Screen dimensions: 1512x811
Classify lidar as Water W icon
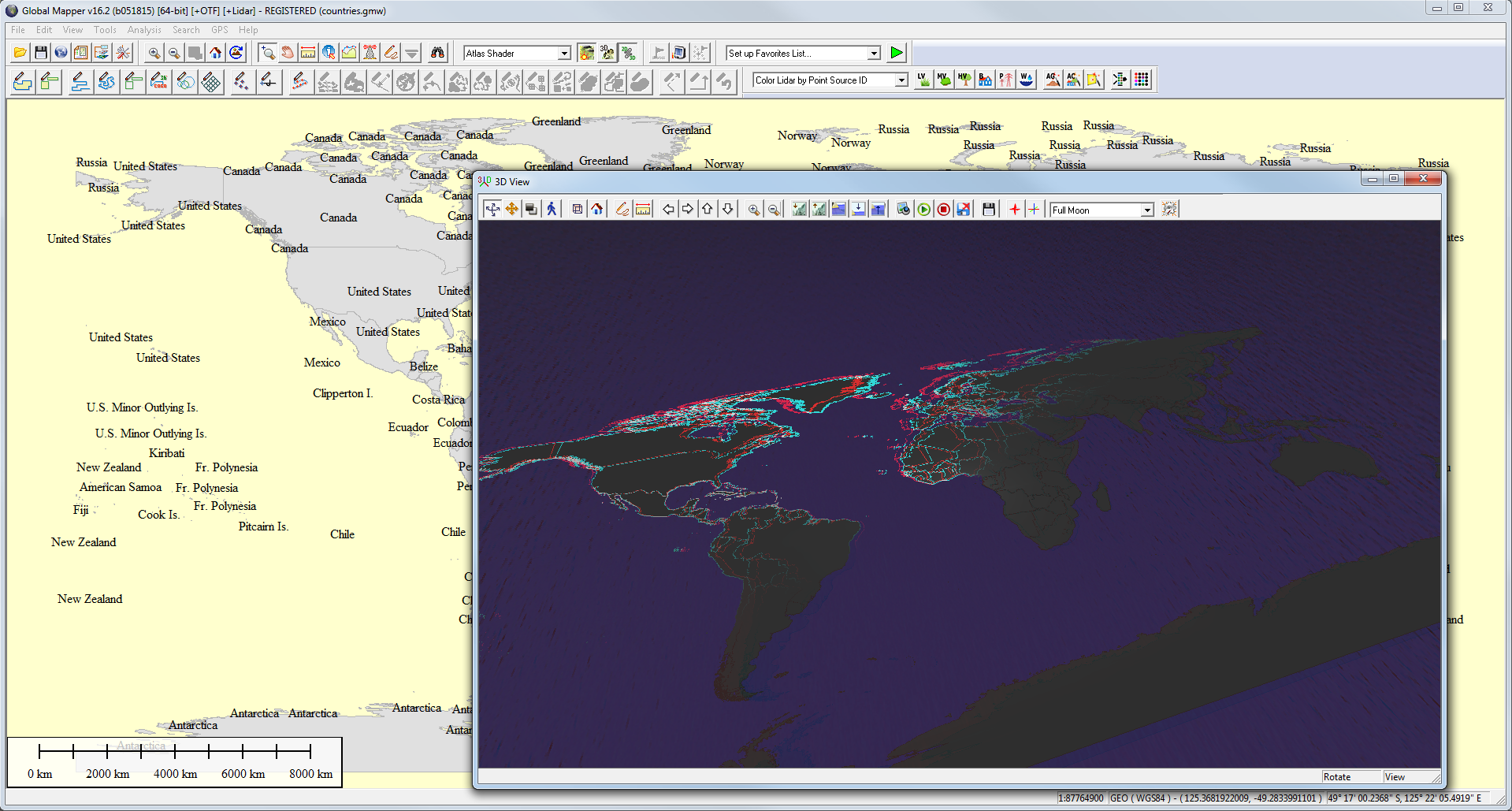pyautogui.click(x=1026, y=80)
